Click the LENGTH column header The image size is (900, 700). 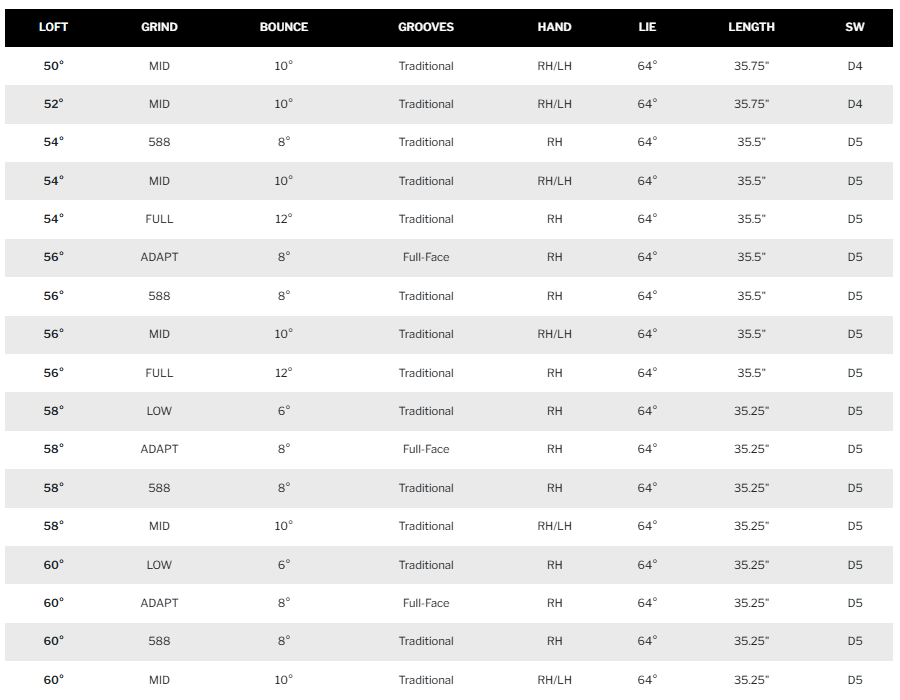click(751, 27)
